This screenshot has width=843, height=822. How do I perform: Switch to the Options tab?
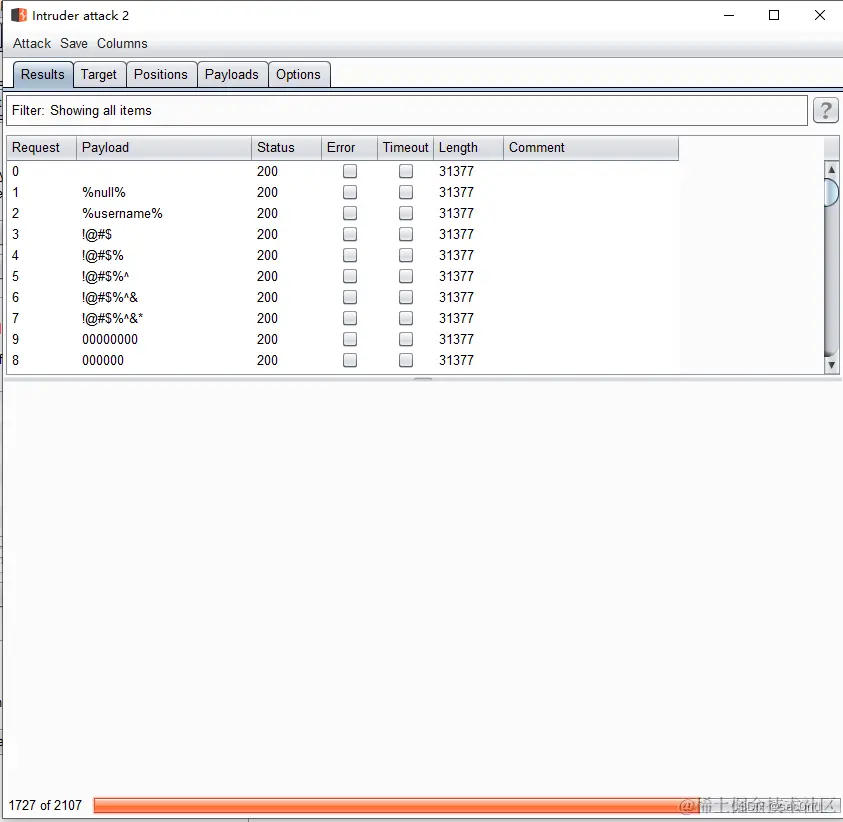point(298,74)
